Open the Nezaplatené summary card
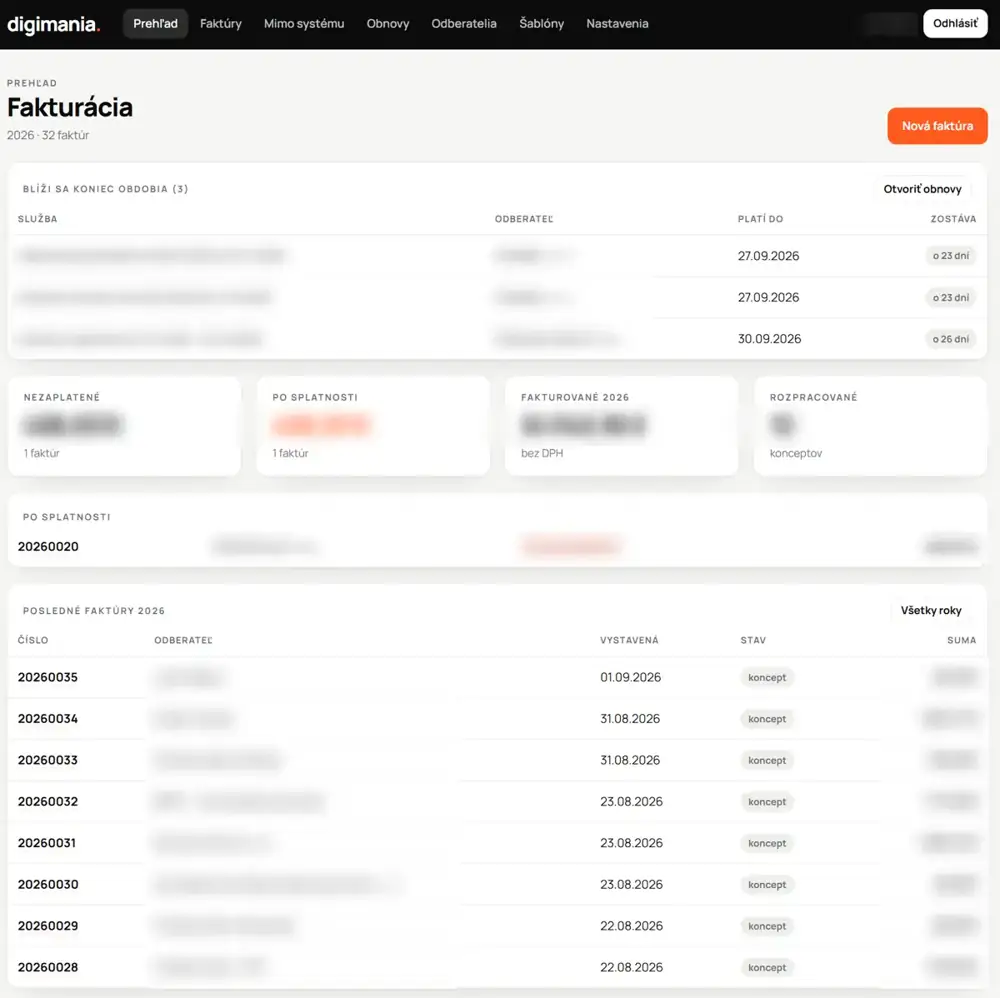The width and height of the screenshot is (1000, 998). click(124, 426)
